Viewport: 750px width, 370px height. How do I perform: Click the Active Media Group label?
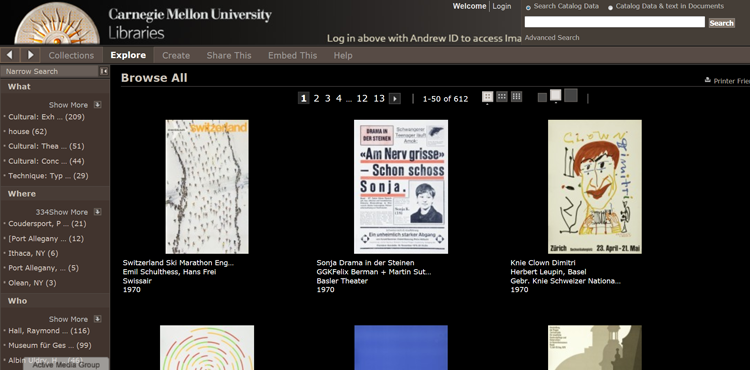coord(66,365)
